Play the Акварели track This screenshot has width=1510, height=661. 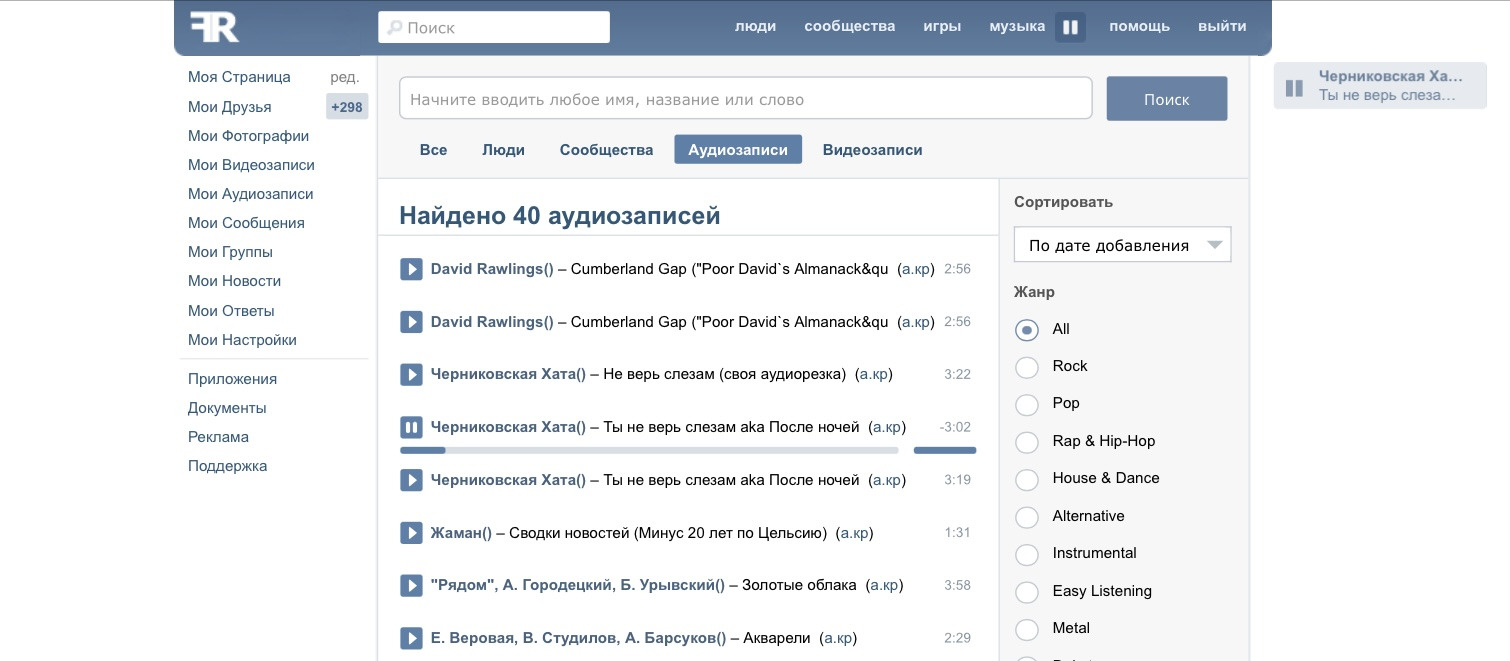tap(411, 639)
